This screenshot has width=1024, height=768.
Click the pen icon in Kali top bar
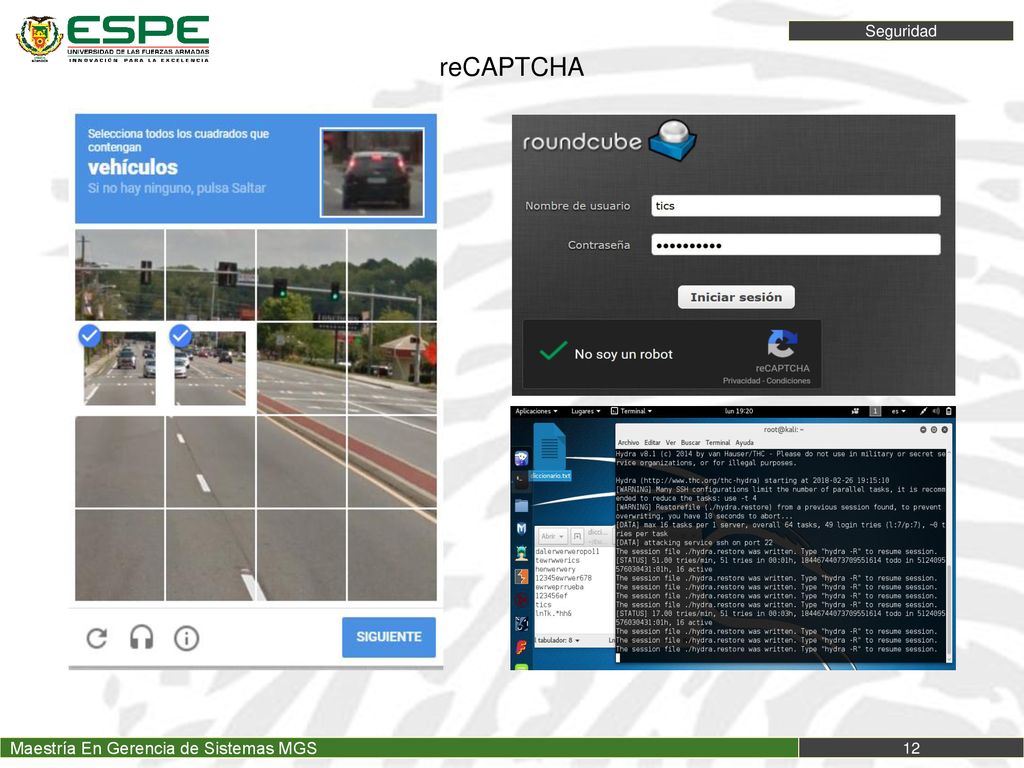coord(923,411)
